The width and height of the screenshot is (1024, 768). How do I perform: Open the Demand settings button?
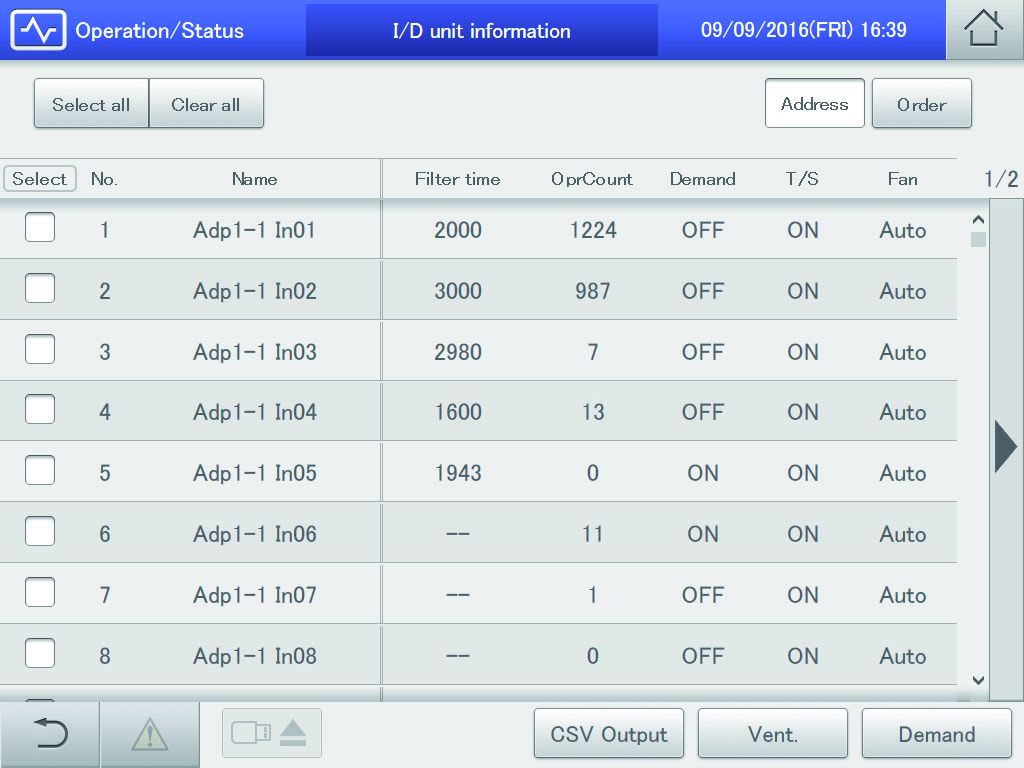(936, 735)
